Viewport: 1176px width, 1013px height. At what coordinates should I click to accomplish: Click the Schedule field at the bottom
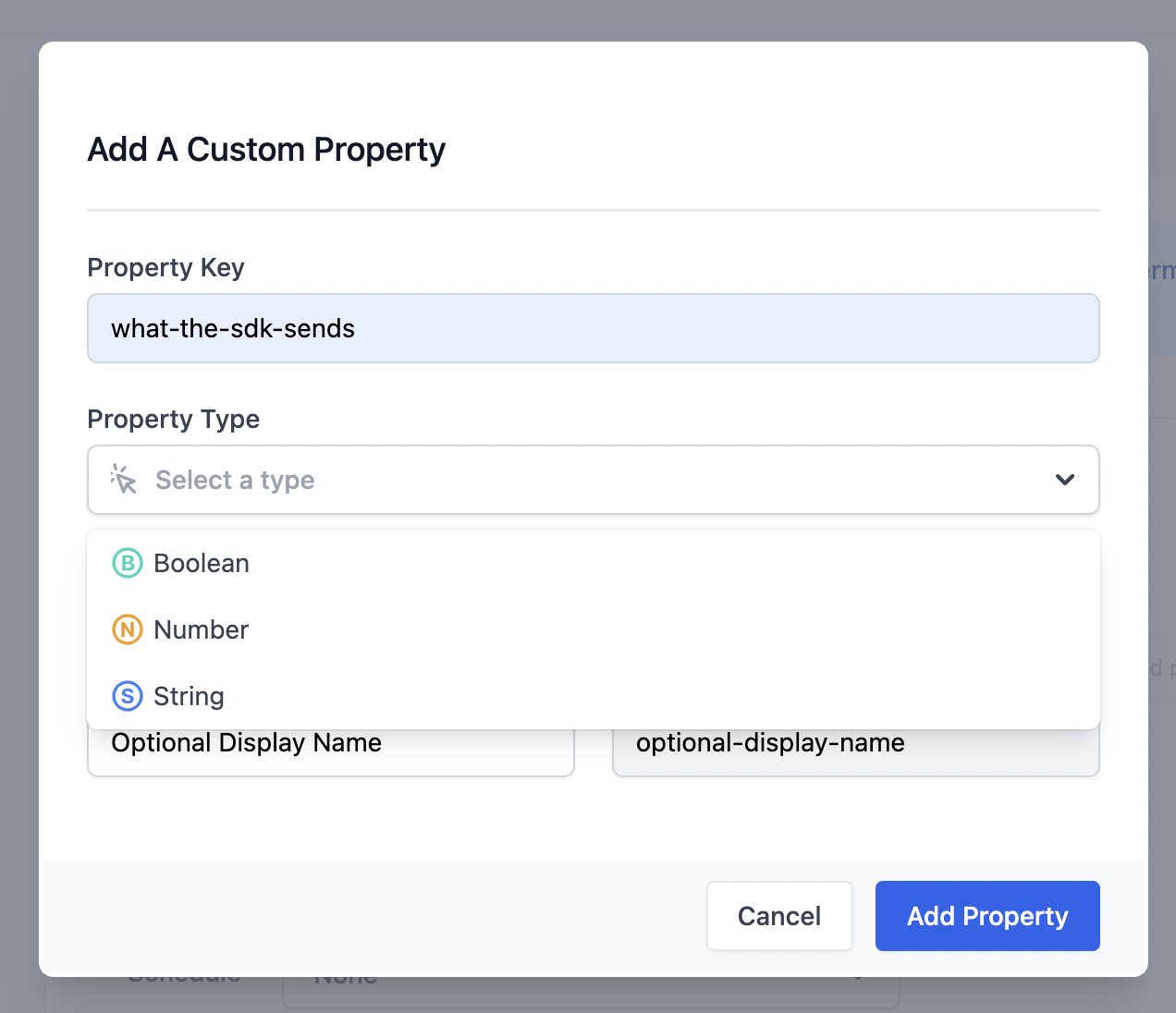186,975
